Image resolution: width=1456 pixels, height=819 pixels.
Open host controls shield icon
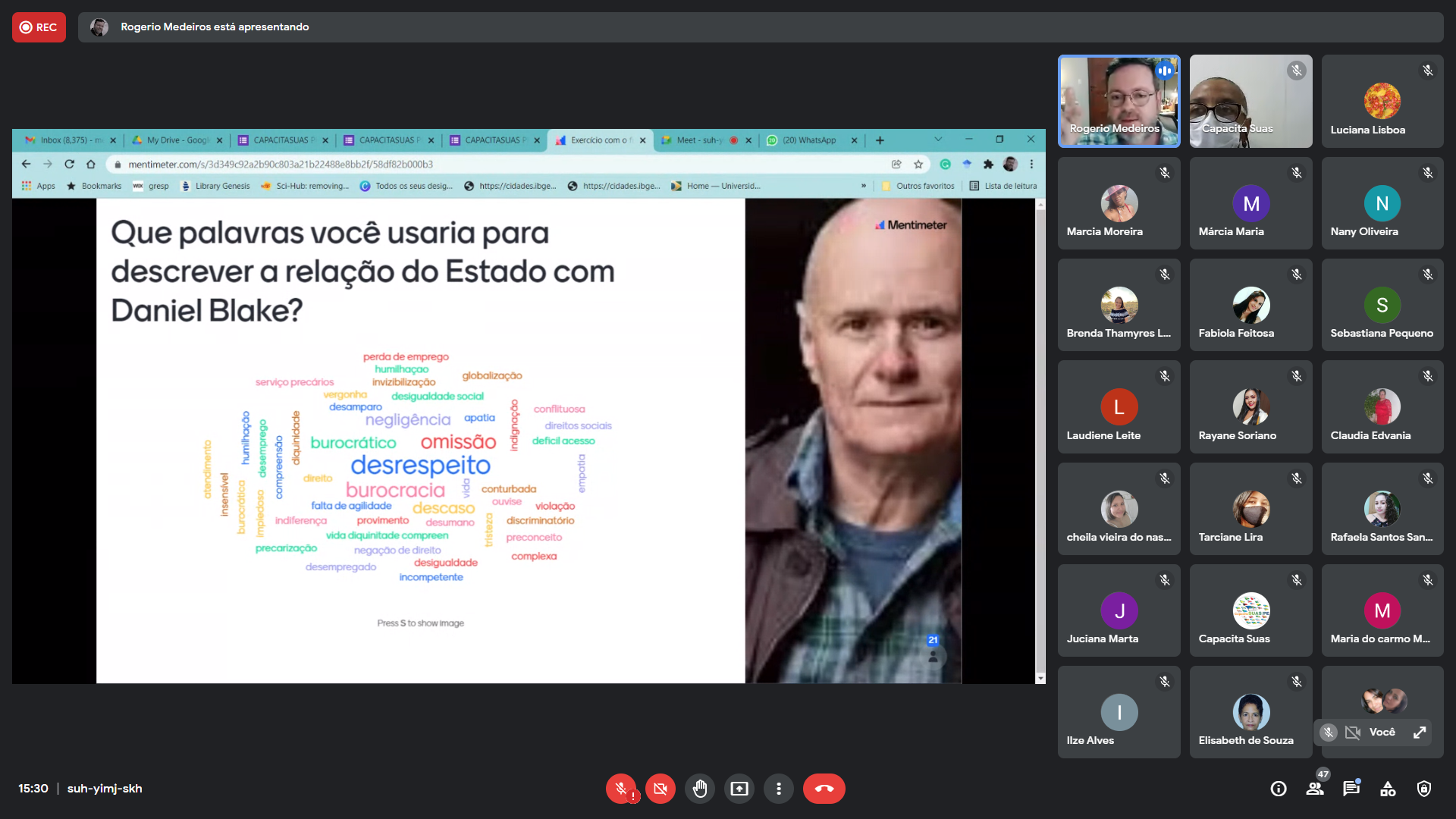(1424, 789)
